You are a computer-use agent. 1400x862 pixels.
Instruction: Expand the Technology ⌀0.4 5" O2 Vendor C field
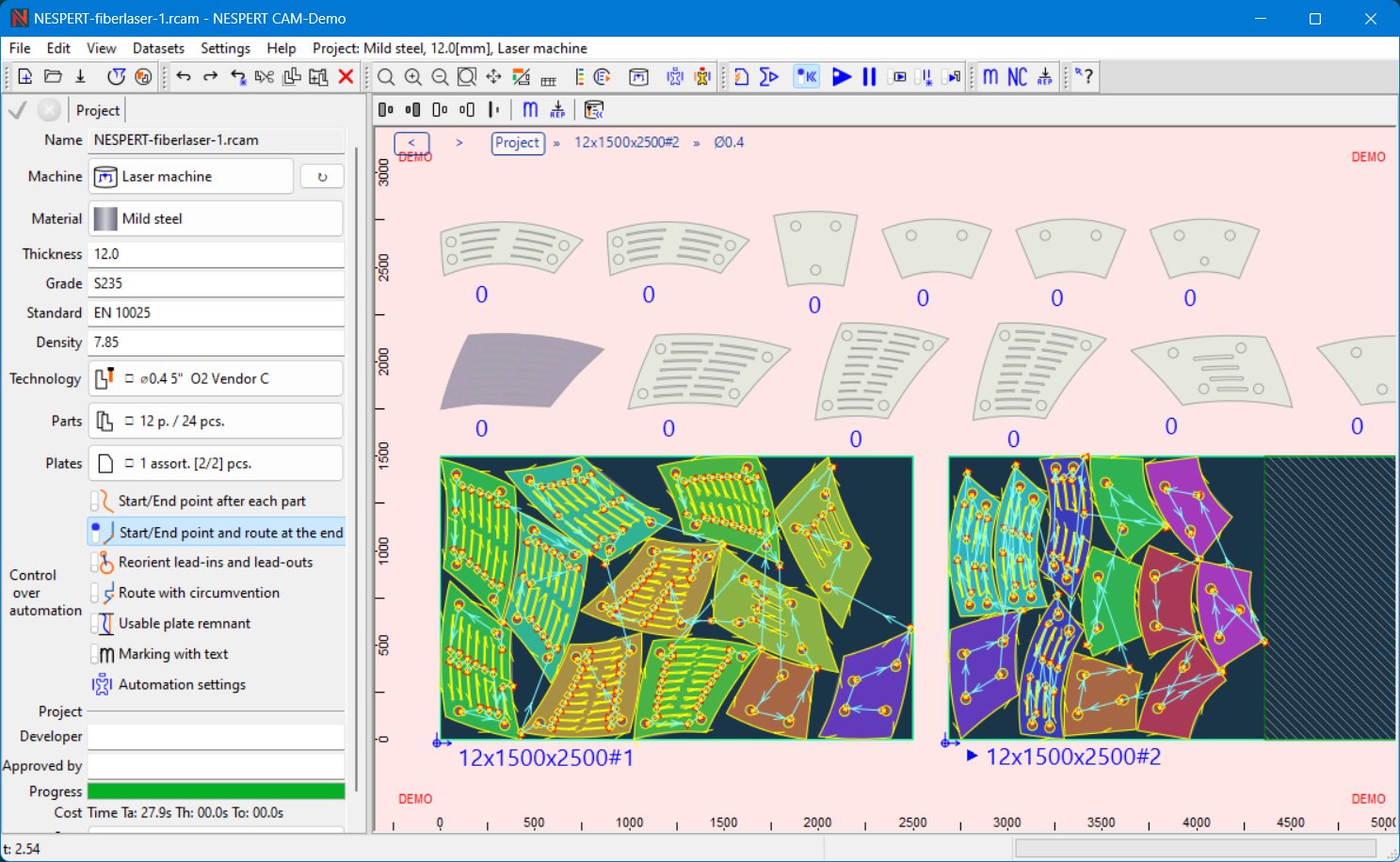[x=216, y=378]
